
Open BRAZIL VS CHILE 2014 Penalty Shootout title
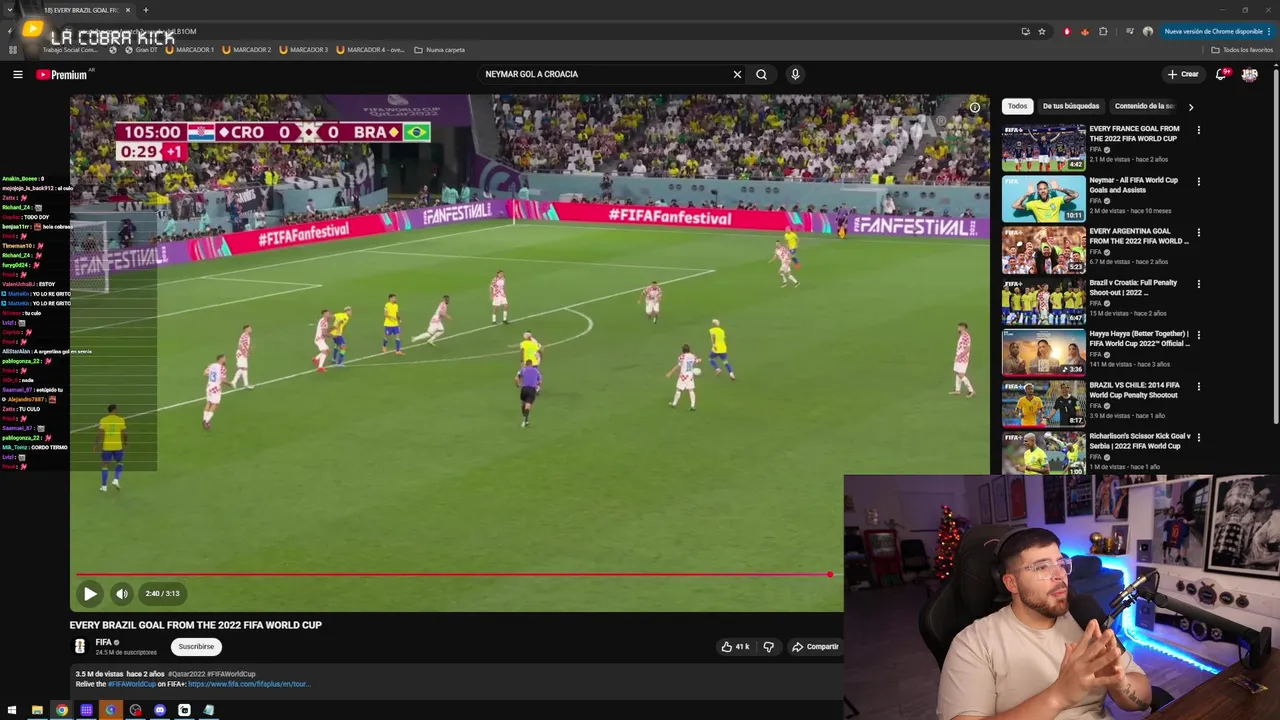pos(1135,390)
